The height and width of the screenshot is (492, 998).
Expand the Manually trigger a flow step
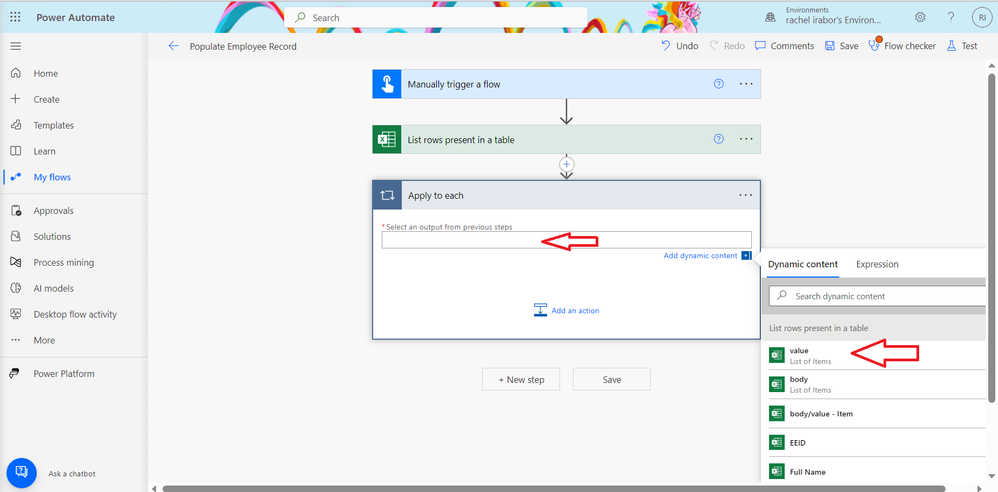(x=566, y=84)
